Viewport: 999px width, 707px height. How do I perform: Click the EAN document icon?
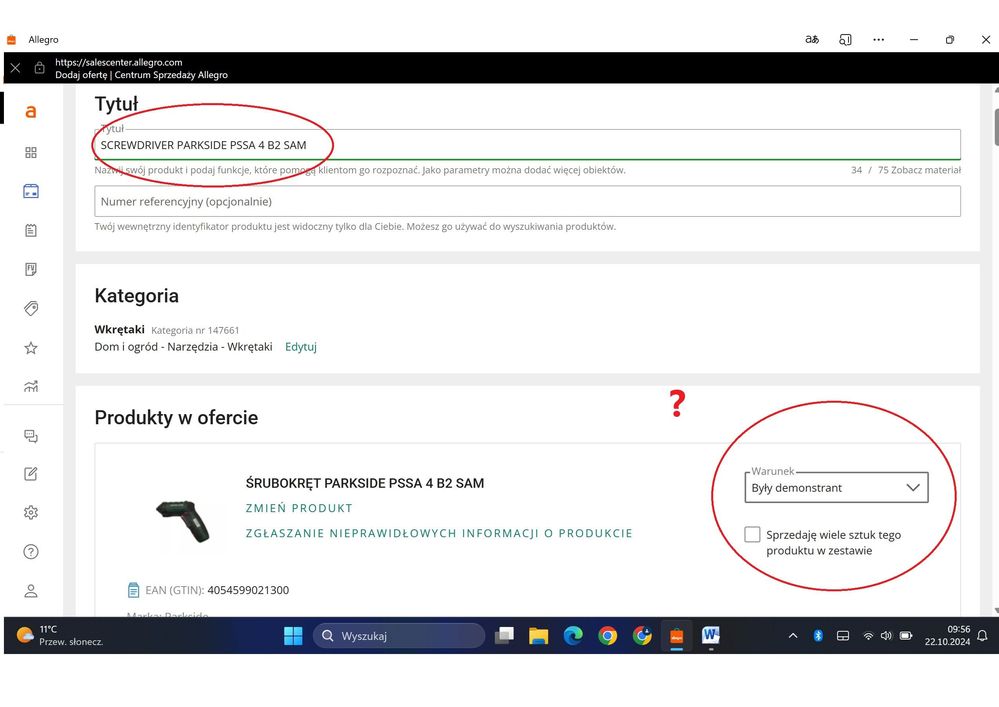point(133,590)
